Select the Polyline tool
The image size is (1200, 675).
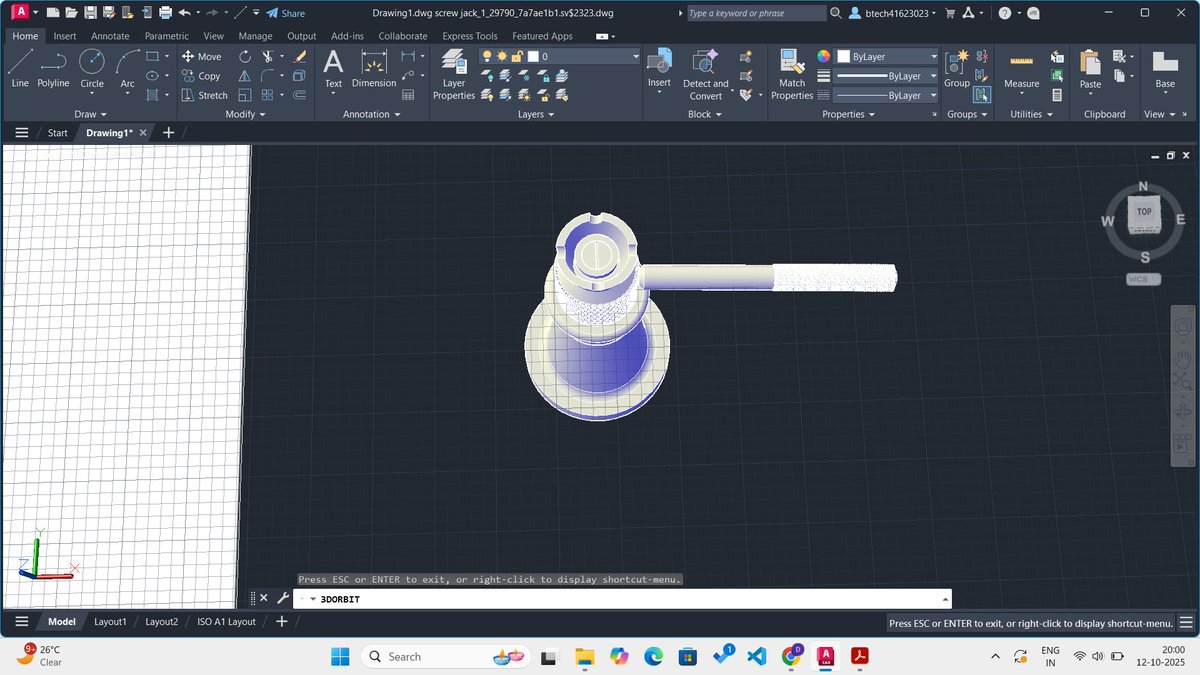click(54, 68)
